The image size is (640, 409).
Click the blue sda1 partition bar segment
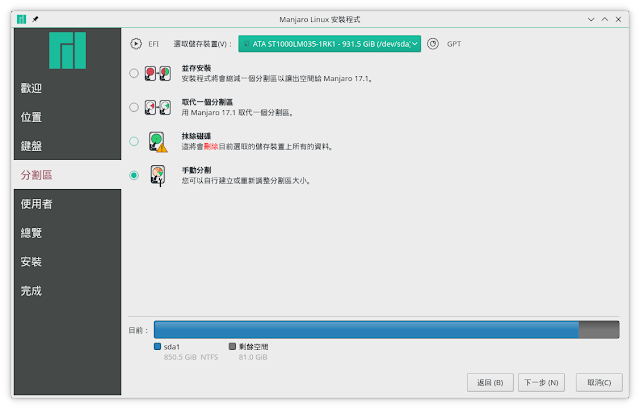pyautogui.click(x=366, y=330)
